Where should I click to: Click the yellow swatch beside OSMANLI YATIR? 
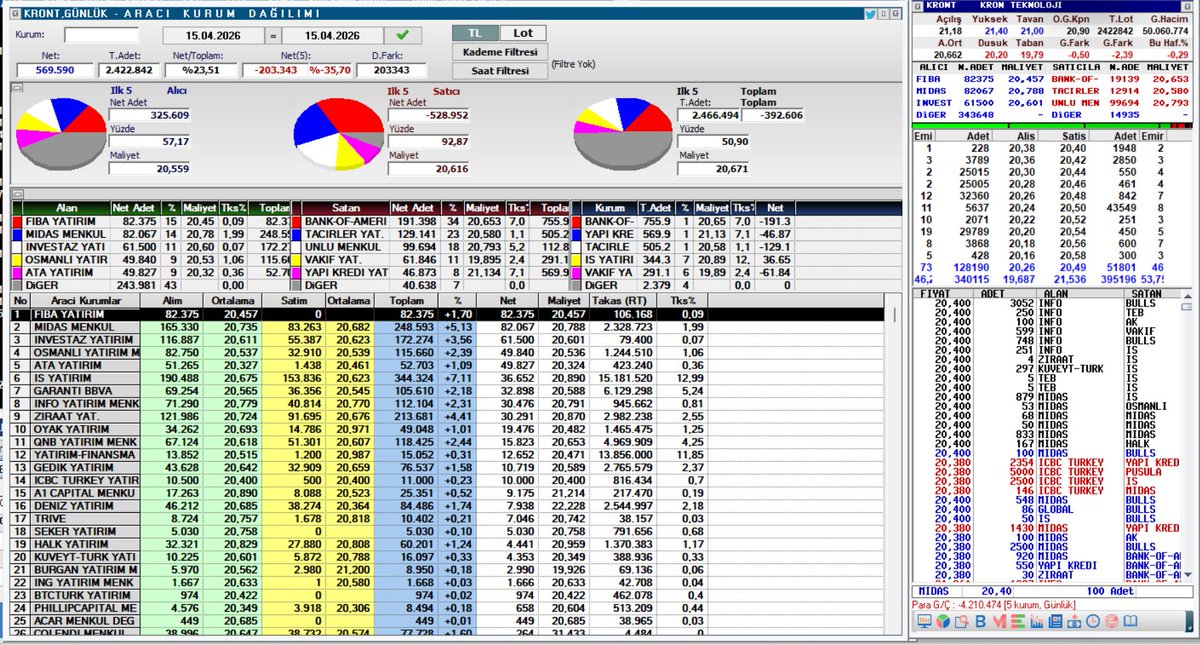(17, 259)
